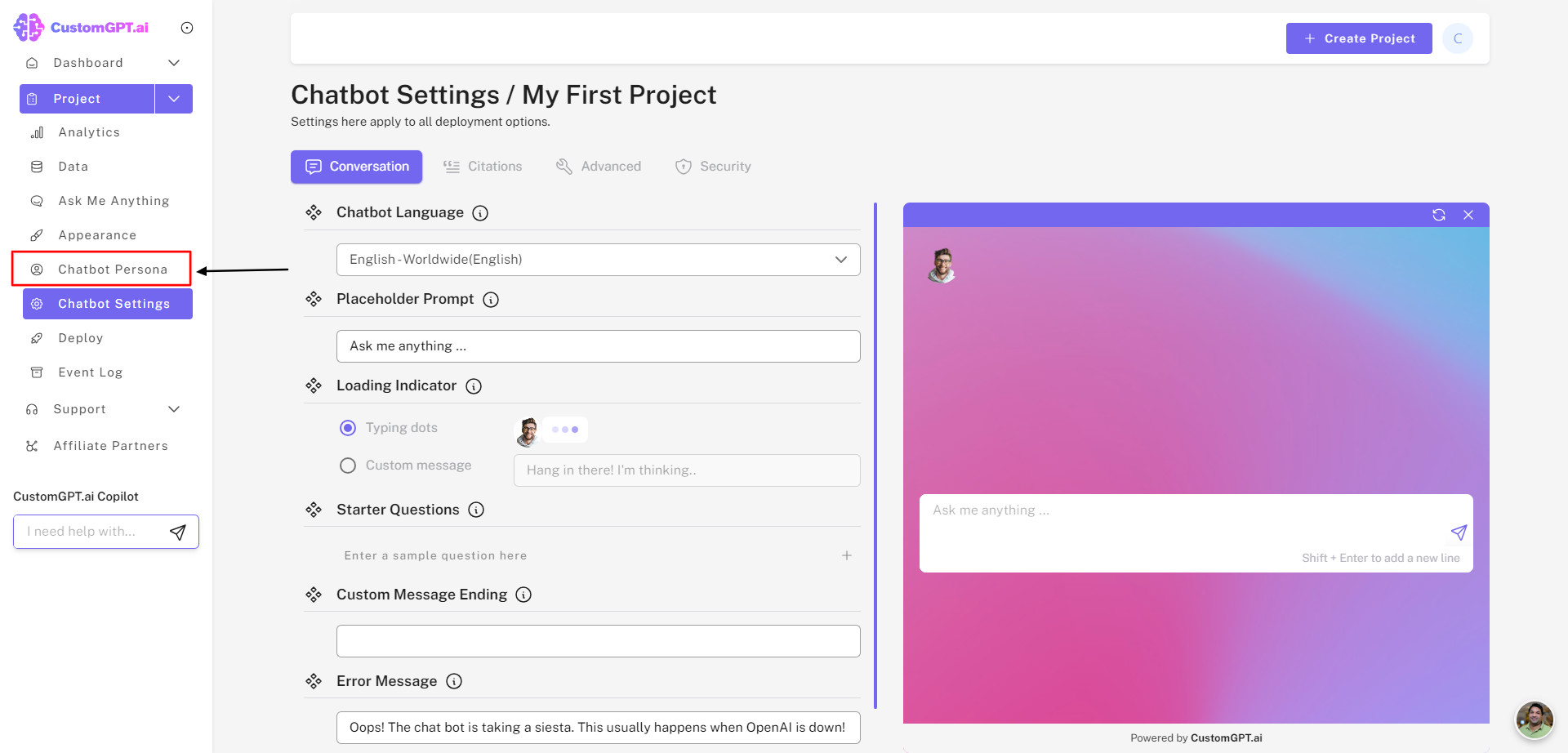Show info about Chatbot Language
The image size is (1568, 753).
480,213
